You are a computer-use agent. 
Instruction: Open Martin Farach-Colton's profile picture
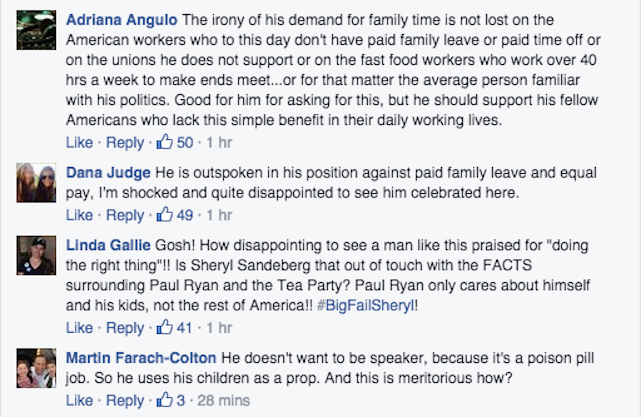click(36, 368)
